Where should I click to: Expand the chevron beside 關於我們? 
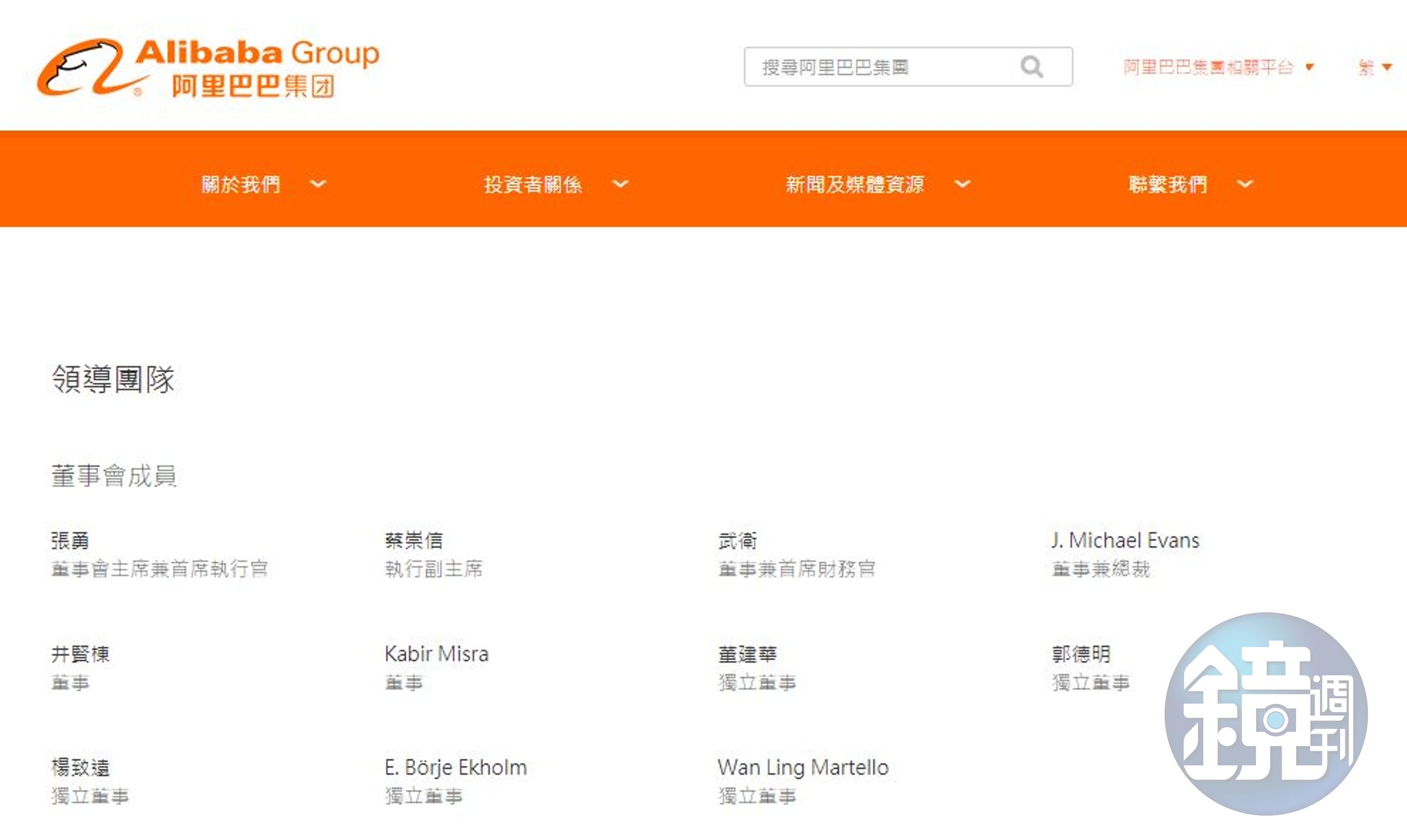pos(318,184)
